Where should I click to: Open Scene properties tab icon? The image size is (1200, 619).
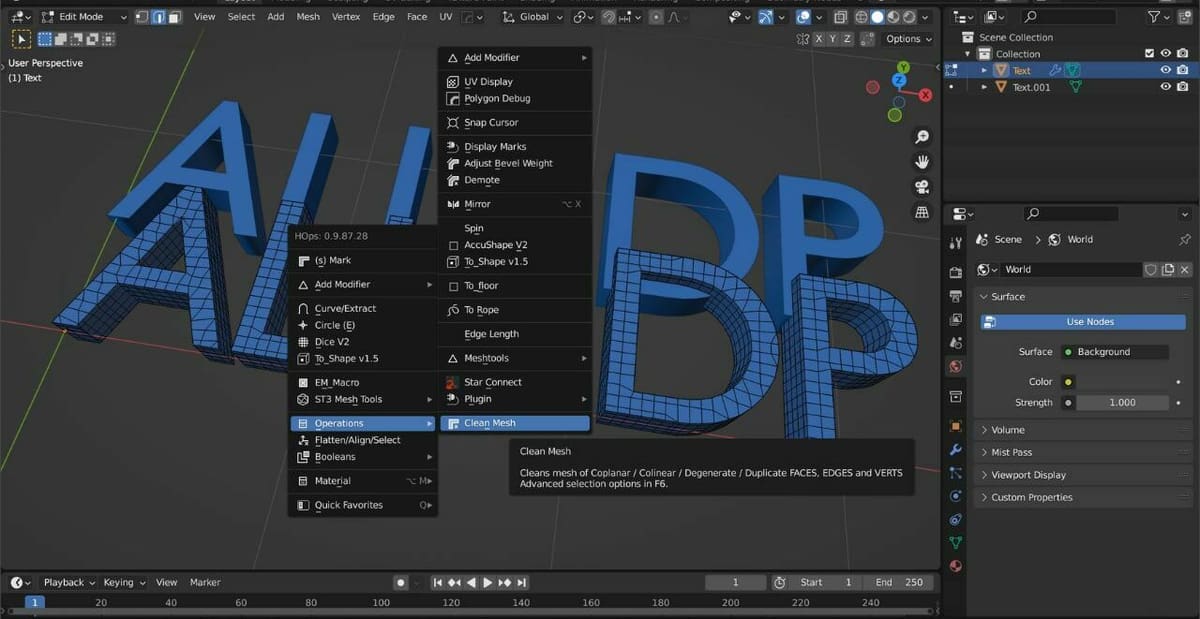[956, 344]
